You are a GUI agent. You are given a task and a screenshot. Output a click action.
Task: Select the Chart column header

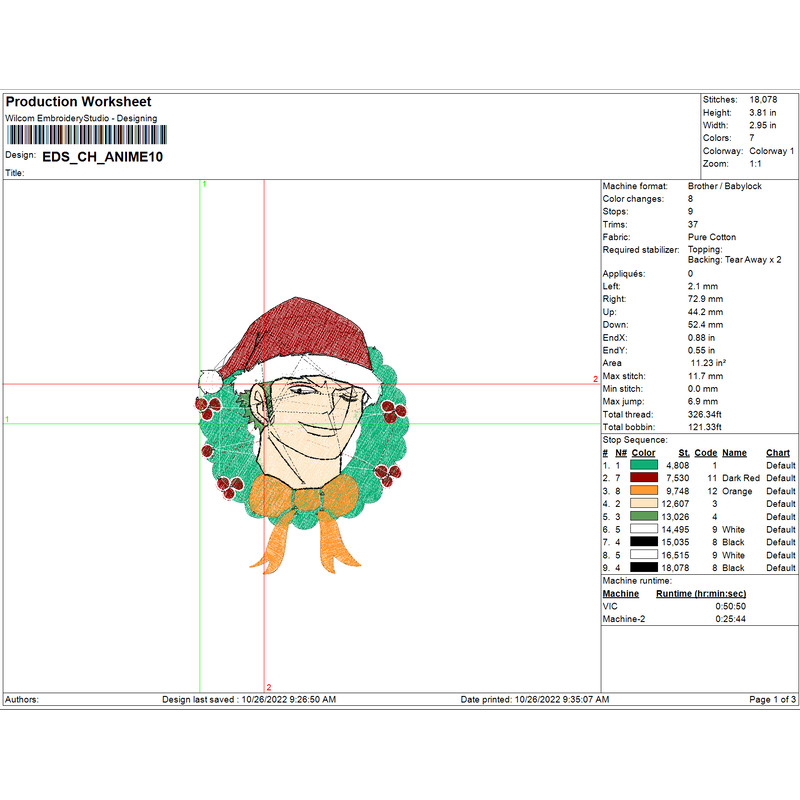pos(778,453)
